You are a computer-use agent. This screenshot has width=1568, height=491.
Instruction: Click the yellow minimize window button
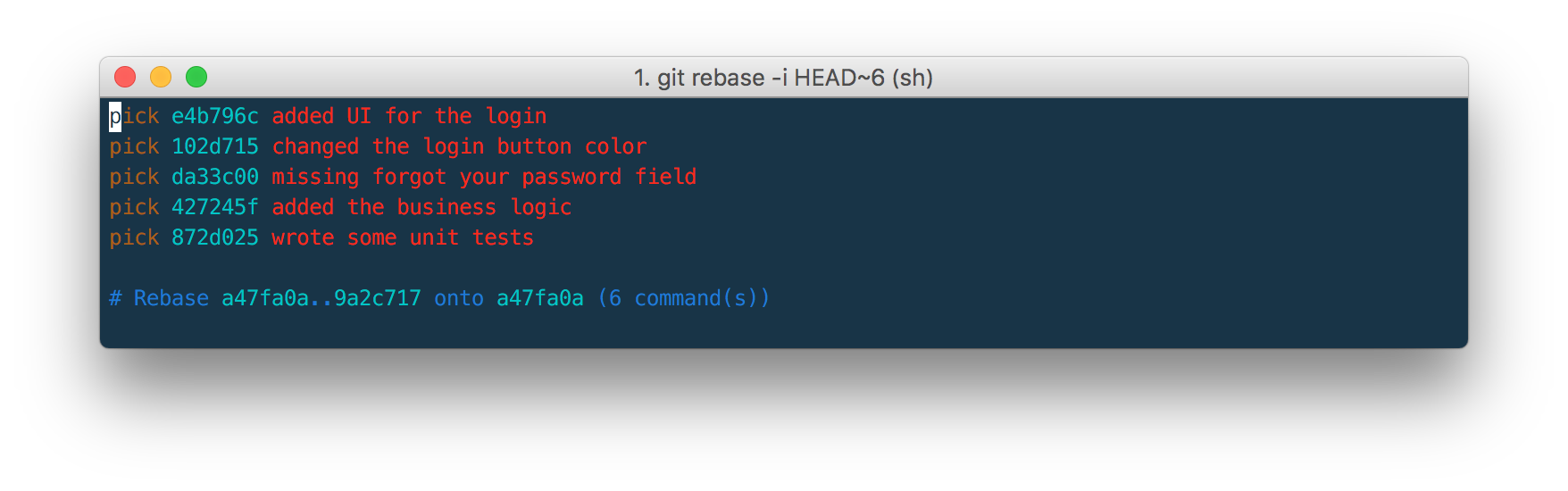(161, 78)
